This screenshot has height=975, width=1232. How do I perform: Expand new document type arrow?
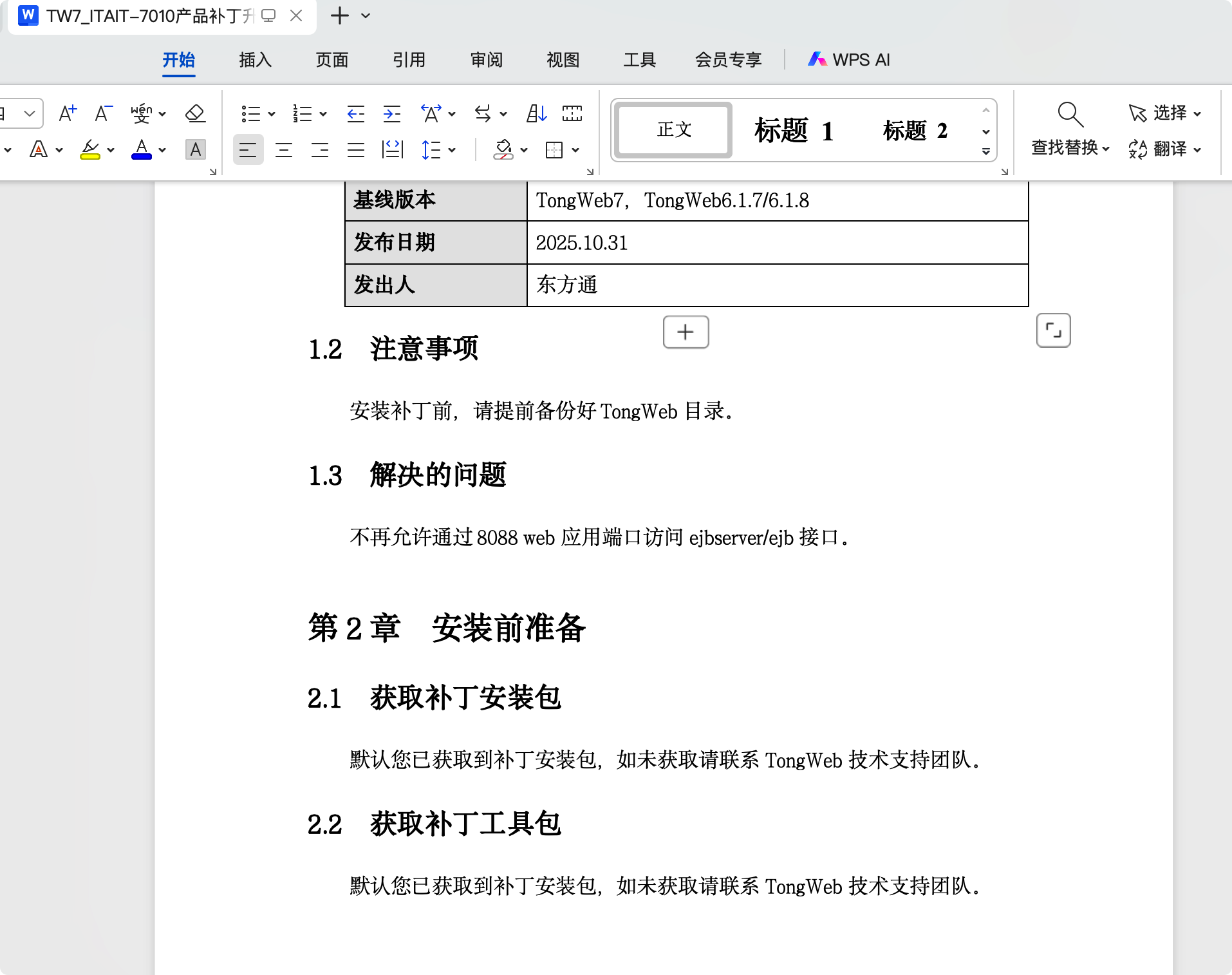click(x=366, y=15)
